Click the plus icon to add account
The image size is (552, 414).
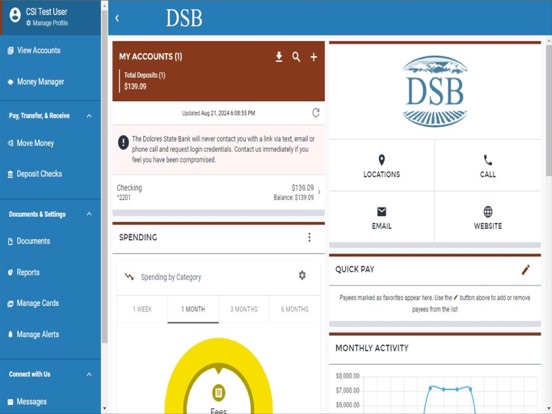(x=314, y=57)
